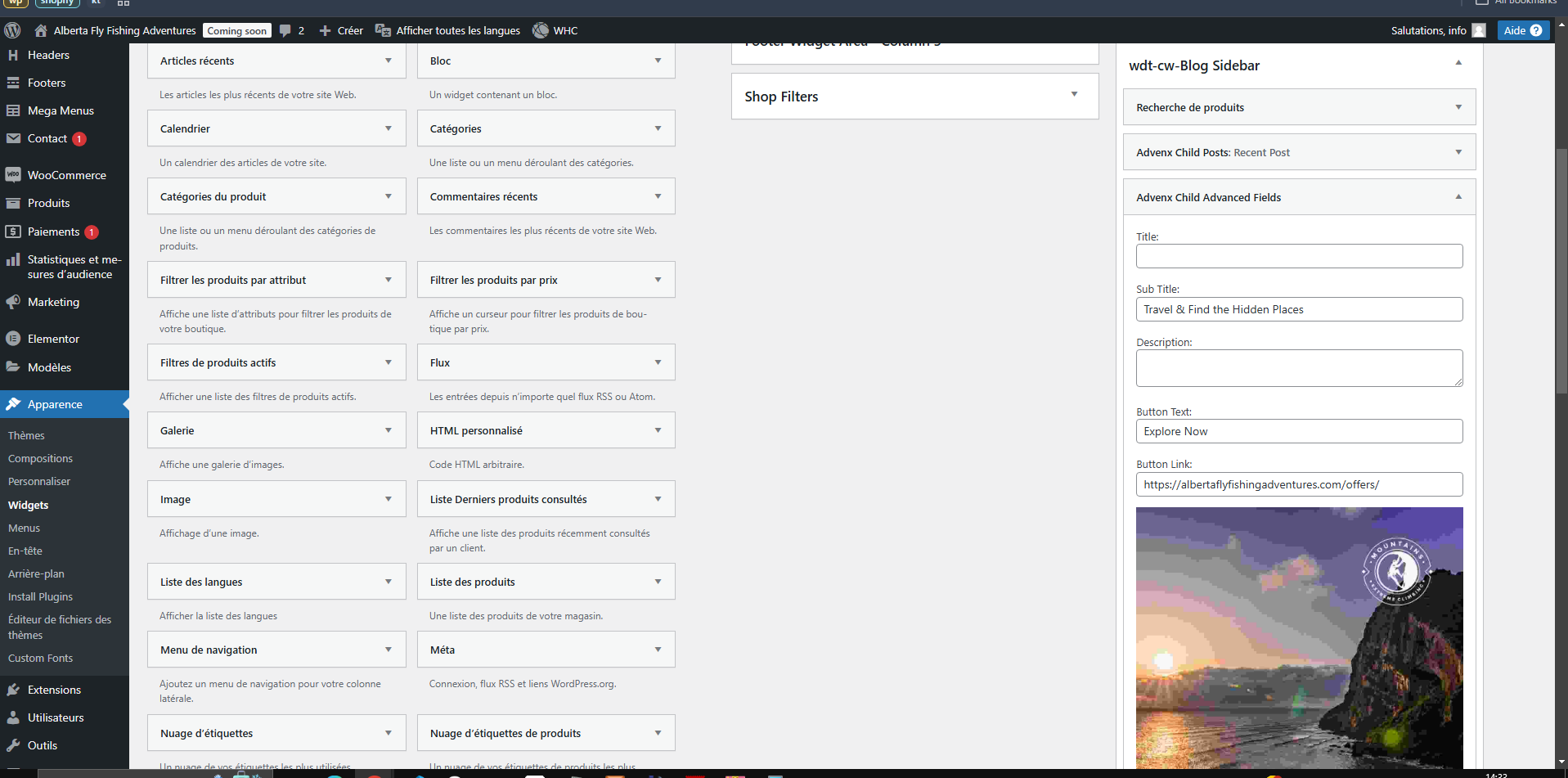Expand the Calendrier widget
This screenshot has height=778, width=1568.
pos(389,128)
